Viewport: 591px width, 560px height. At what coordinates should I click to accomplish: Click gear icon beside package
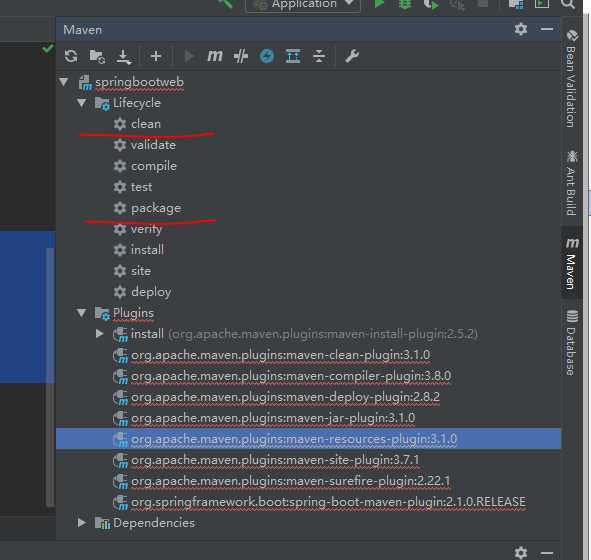[120, 208]
